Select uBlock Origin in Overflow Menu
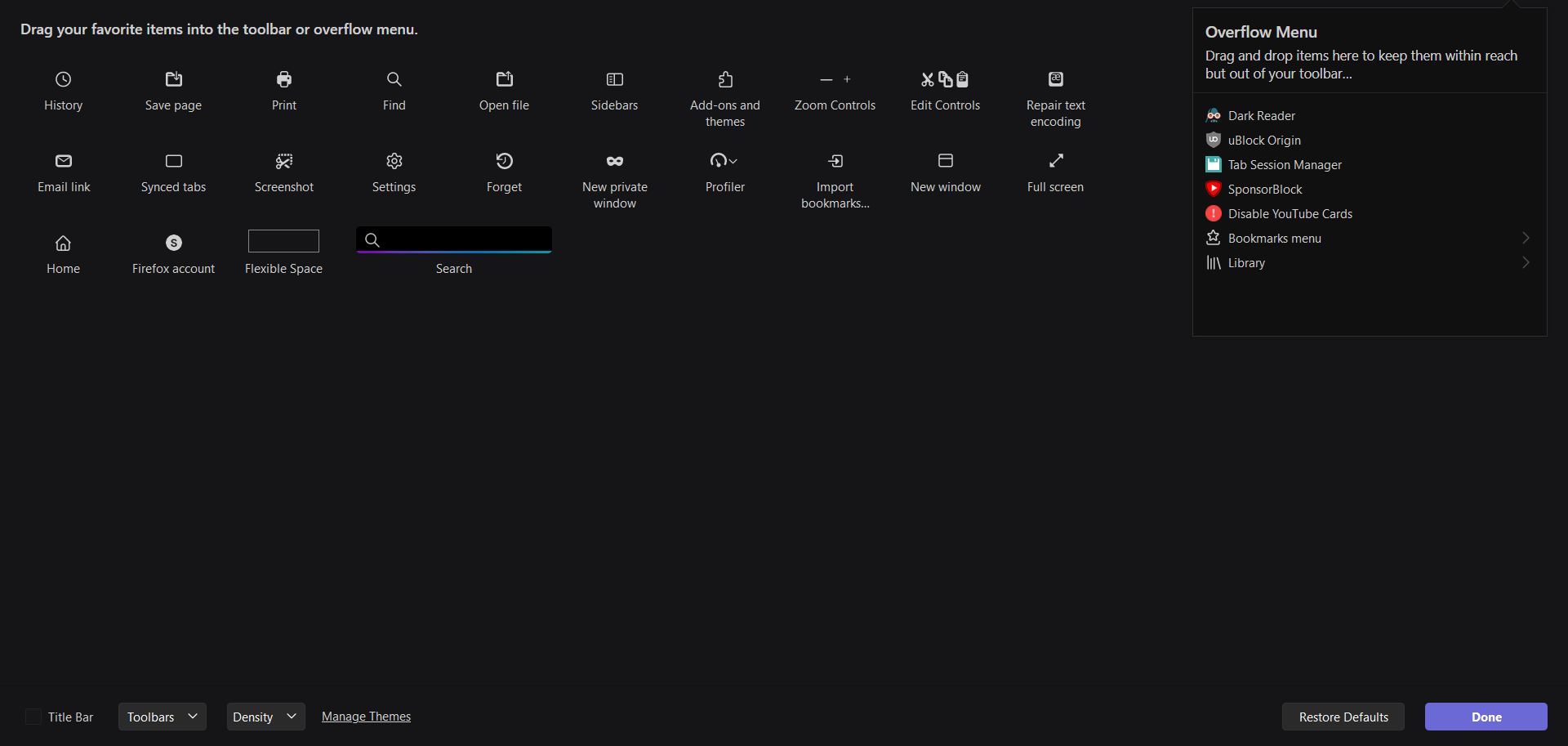Viewport: 1568px width, 746px height. tap(1370, 140)
